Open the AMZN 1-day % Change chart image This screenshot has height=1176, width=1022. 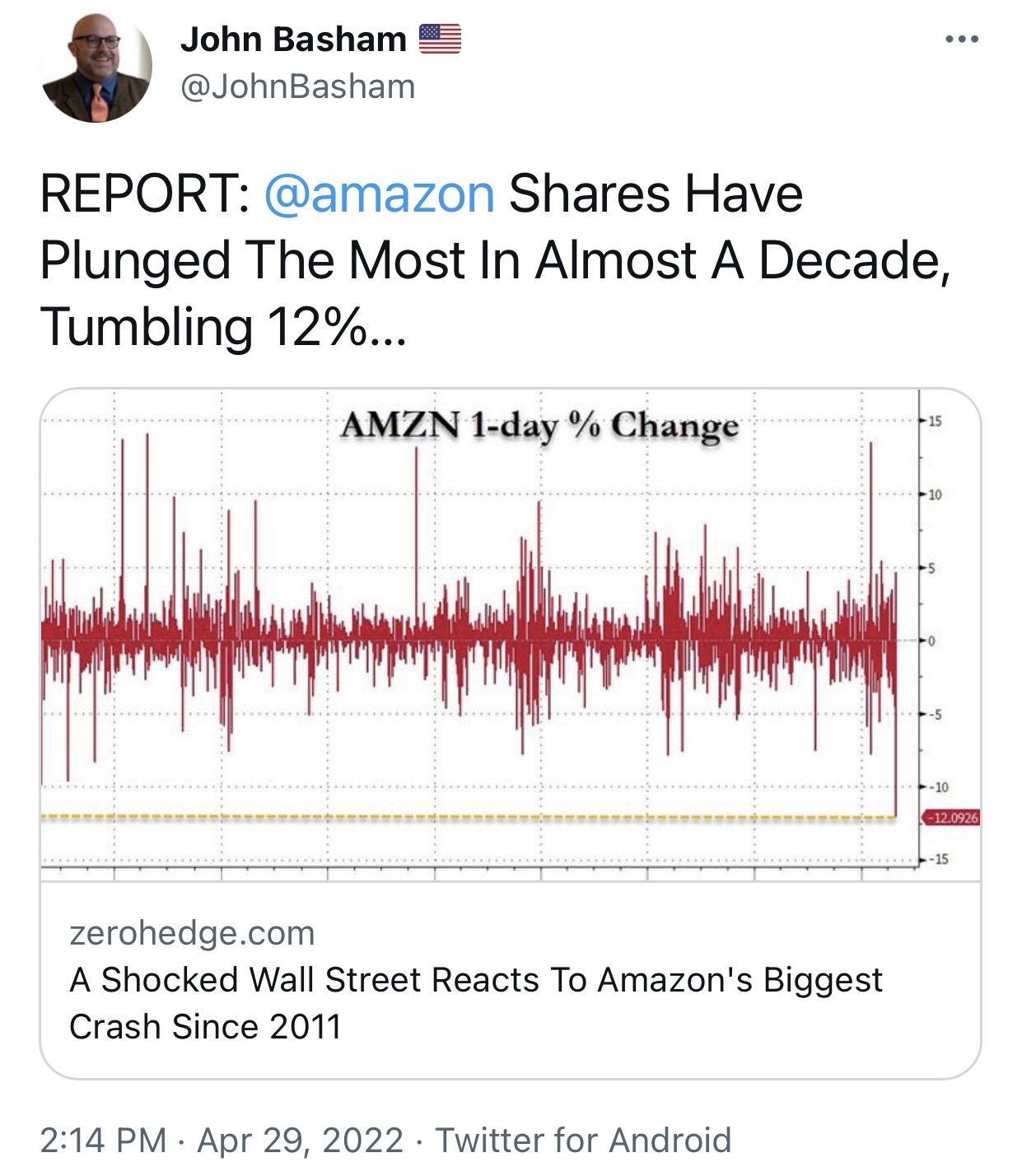[511, 634]
